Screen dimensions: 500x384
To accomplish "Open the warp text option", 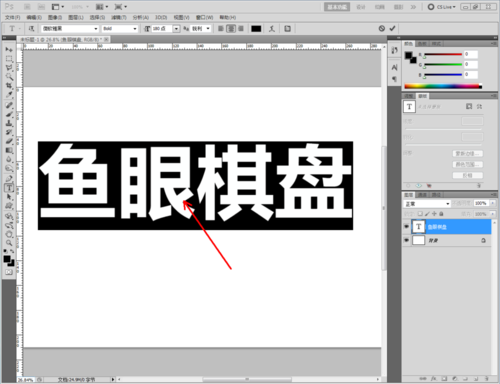I will (x=272, y=29).
